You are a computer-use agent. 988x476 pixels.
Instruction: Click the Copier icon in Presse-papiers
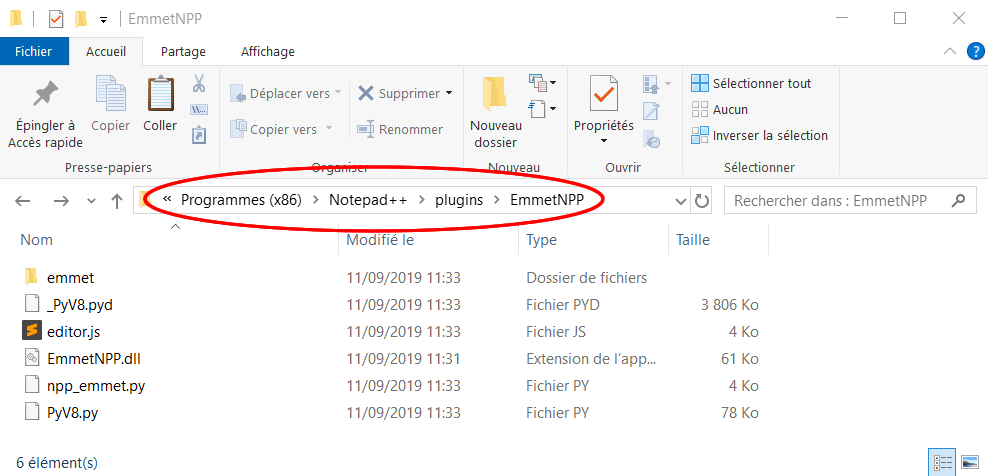[x=110, y=93]
